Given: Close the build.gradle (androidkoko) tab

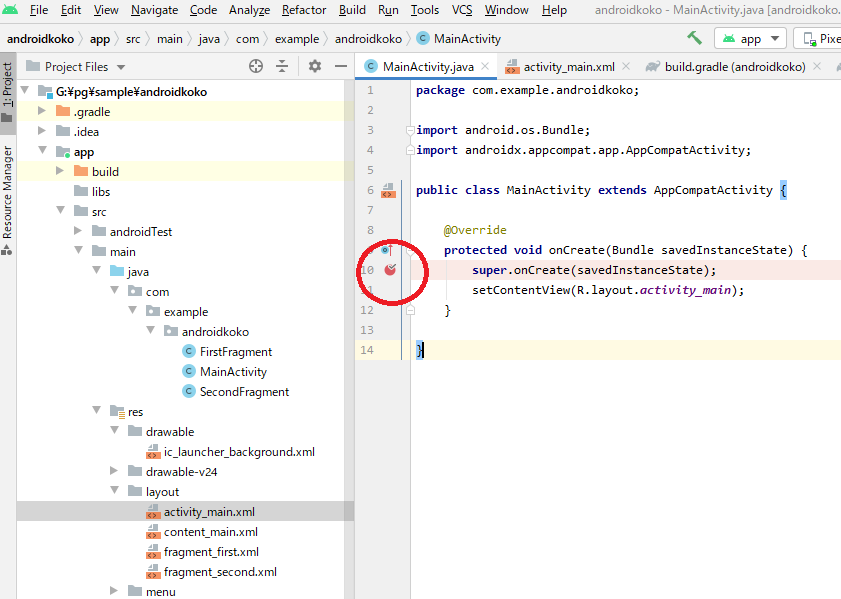Looking at the screenshot, I should tap(817, 66).
